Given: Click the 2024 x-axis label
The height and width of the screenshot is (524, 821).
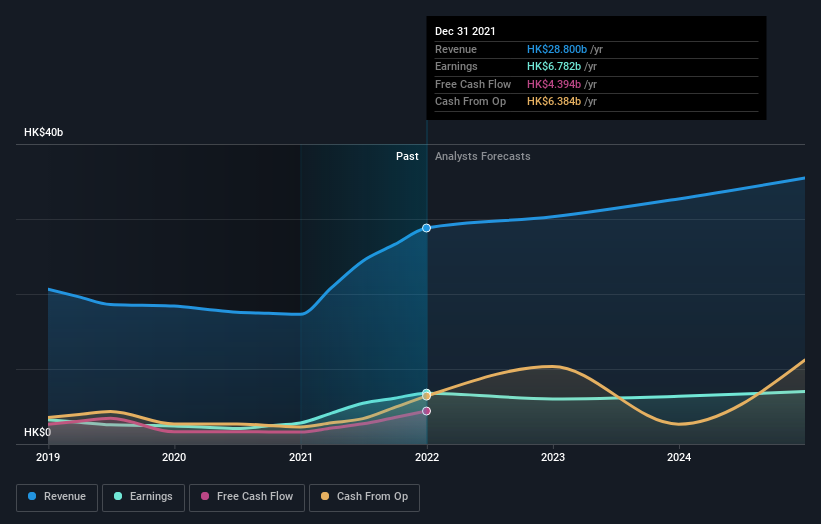Looking at the screenshot, I should tap(679, 458).
